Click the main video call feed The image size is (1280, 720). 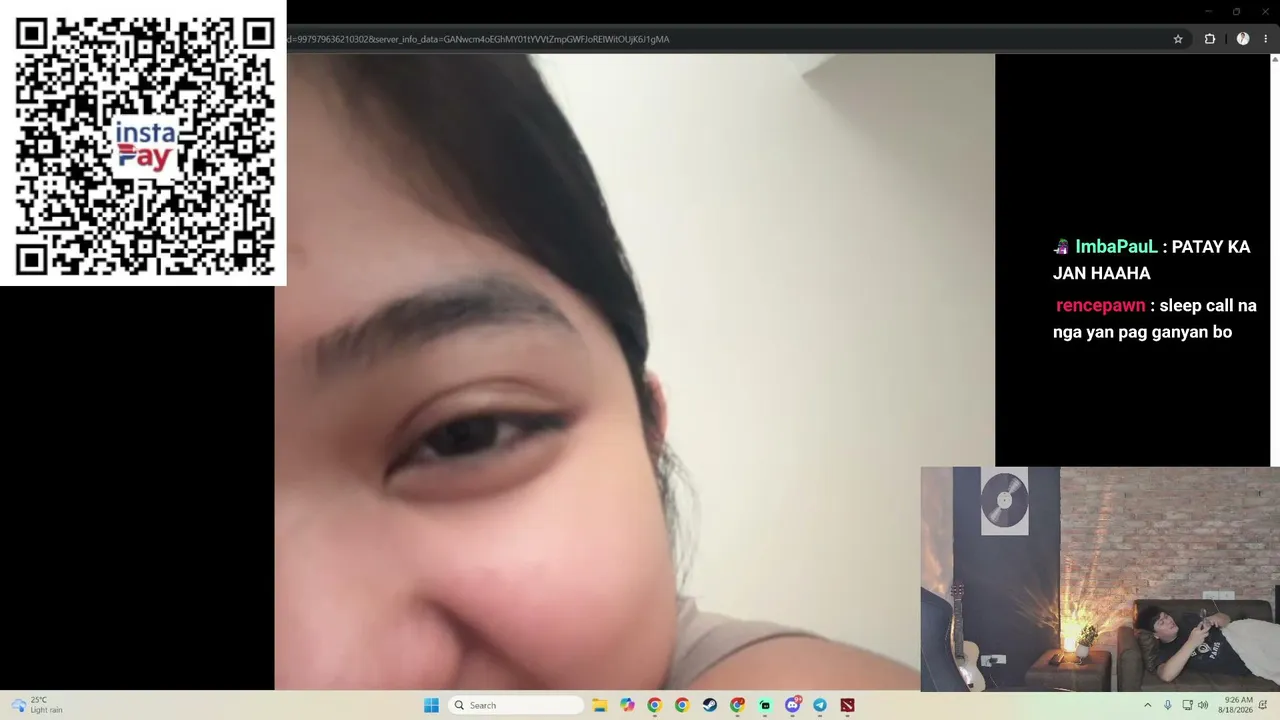[635, 372]
